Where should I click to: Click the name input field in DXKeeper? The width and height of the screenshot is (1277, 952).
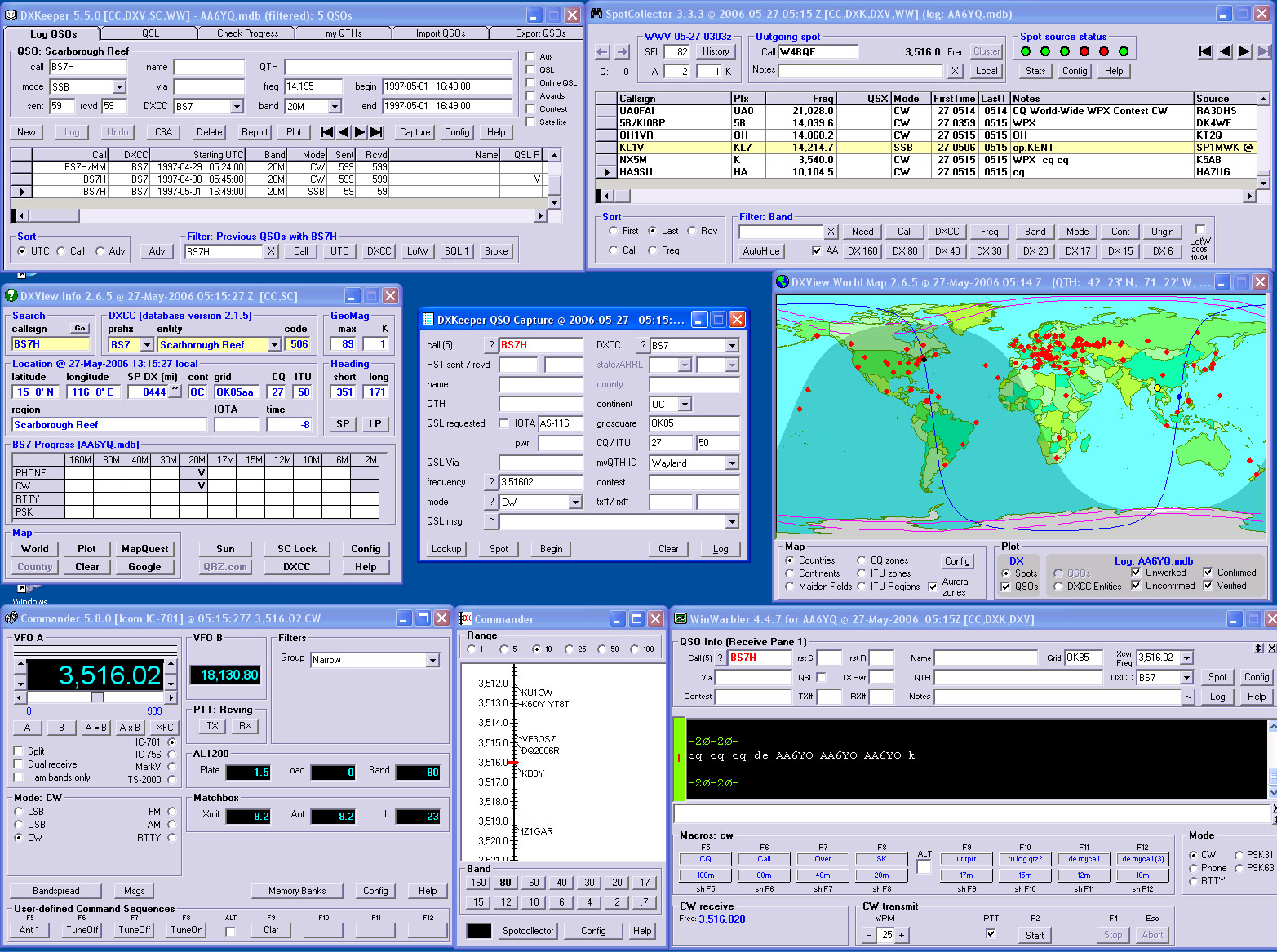pyautogui.click(x=209, y=67)
